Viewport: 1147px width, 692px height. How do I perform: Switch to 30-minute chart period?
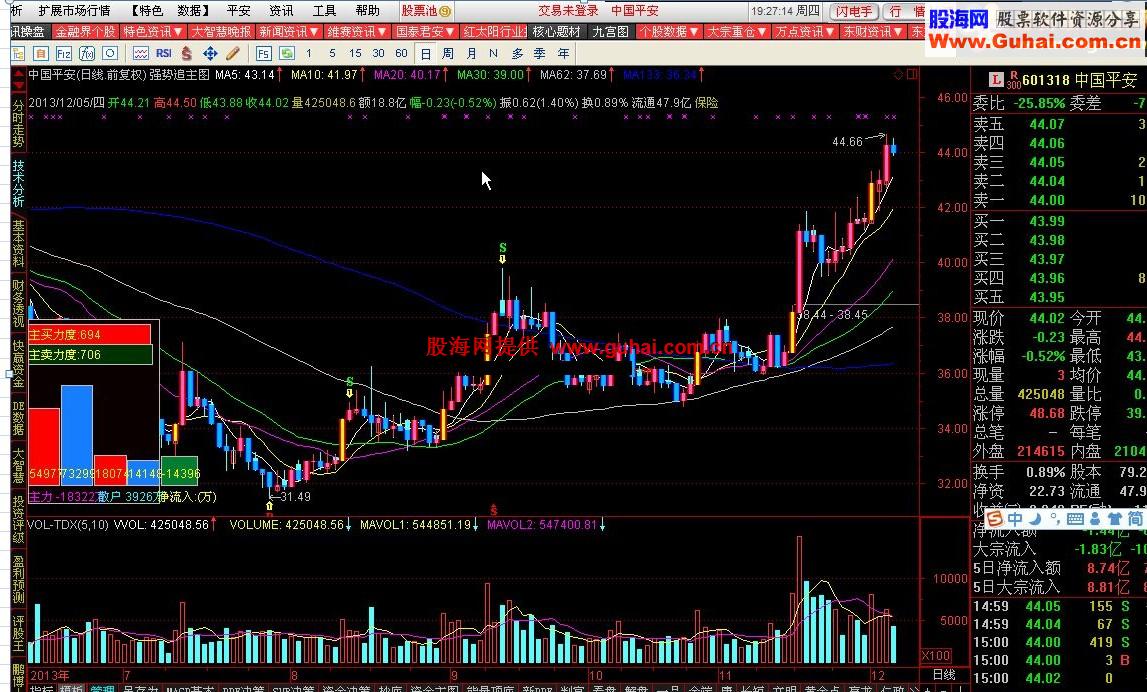pos(378,53)
